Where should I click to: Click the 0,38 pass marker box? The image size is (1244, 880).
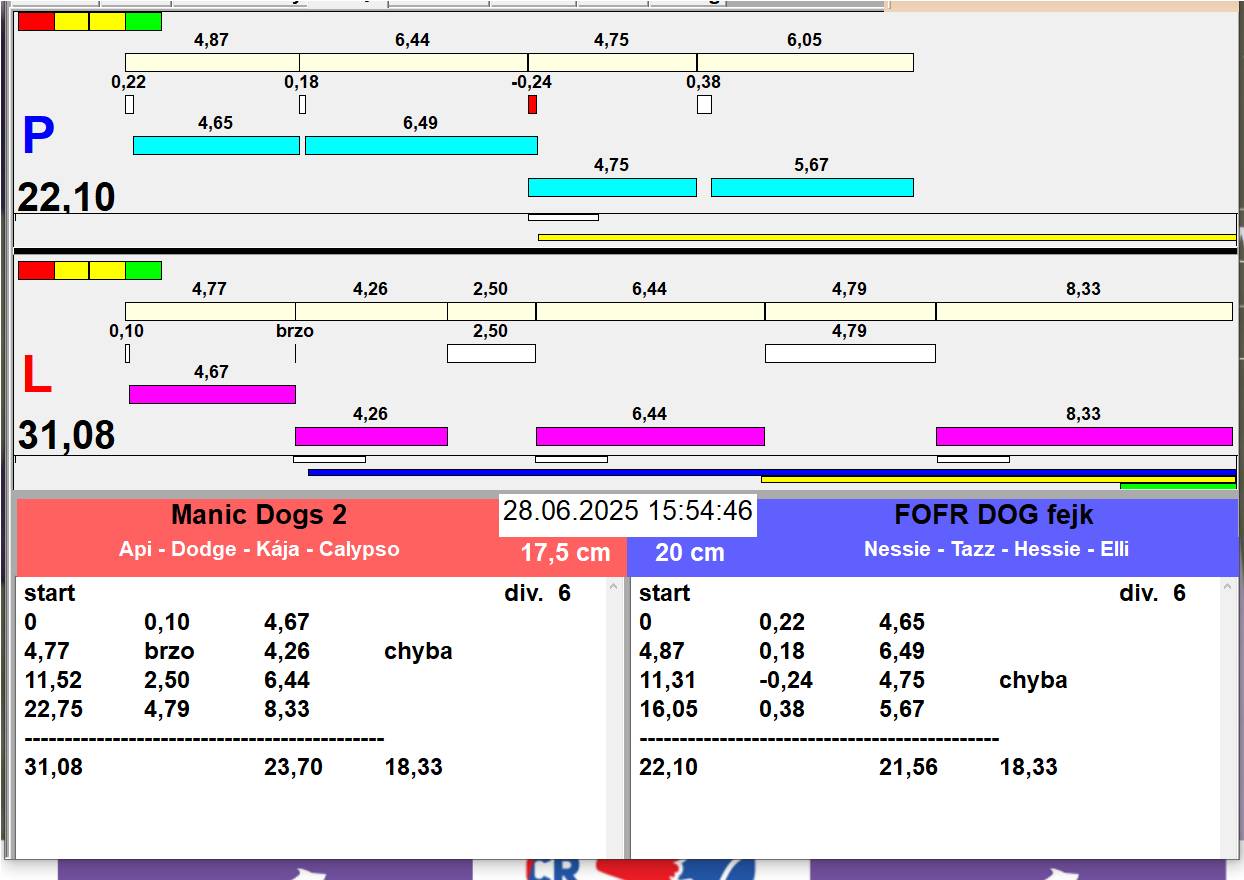pyautogui.click(x=704, y=104)
